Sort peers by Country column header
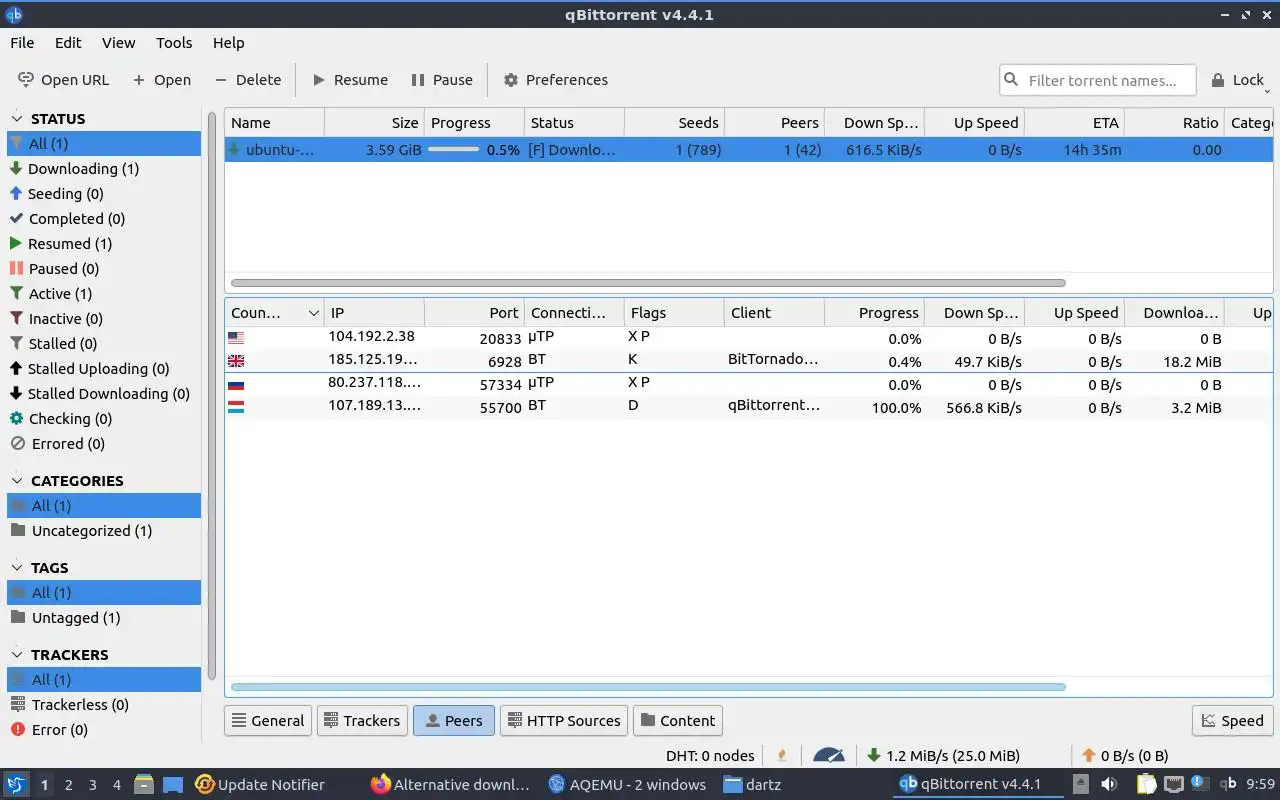 274,313
